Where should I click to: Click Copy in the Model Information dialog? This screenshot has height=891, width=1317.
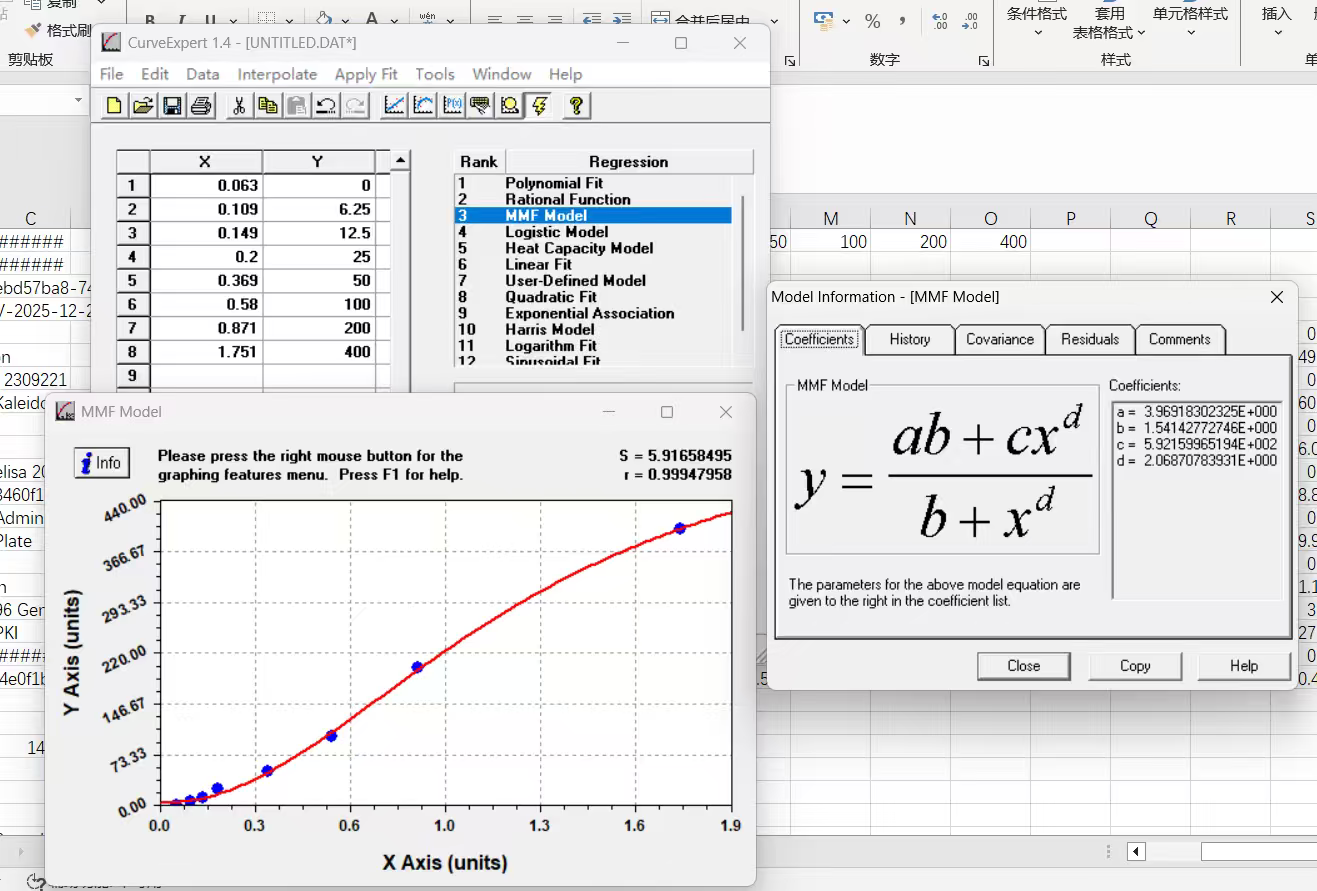1135,666
